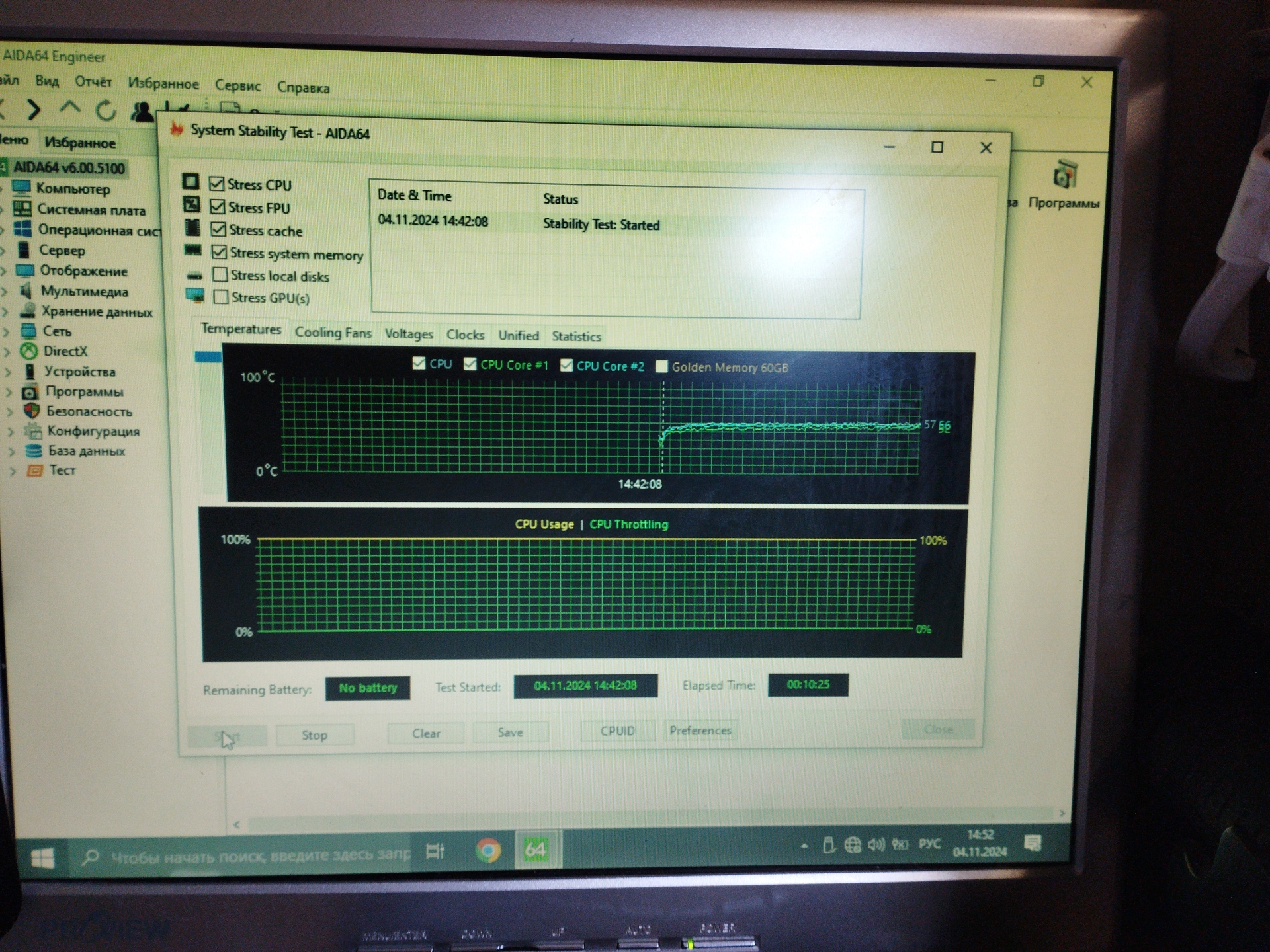Viewport: 1270px width, 952px height.
Task: Click the Clear button
Action: [426, 733]
